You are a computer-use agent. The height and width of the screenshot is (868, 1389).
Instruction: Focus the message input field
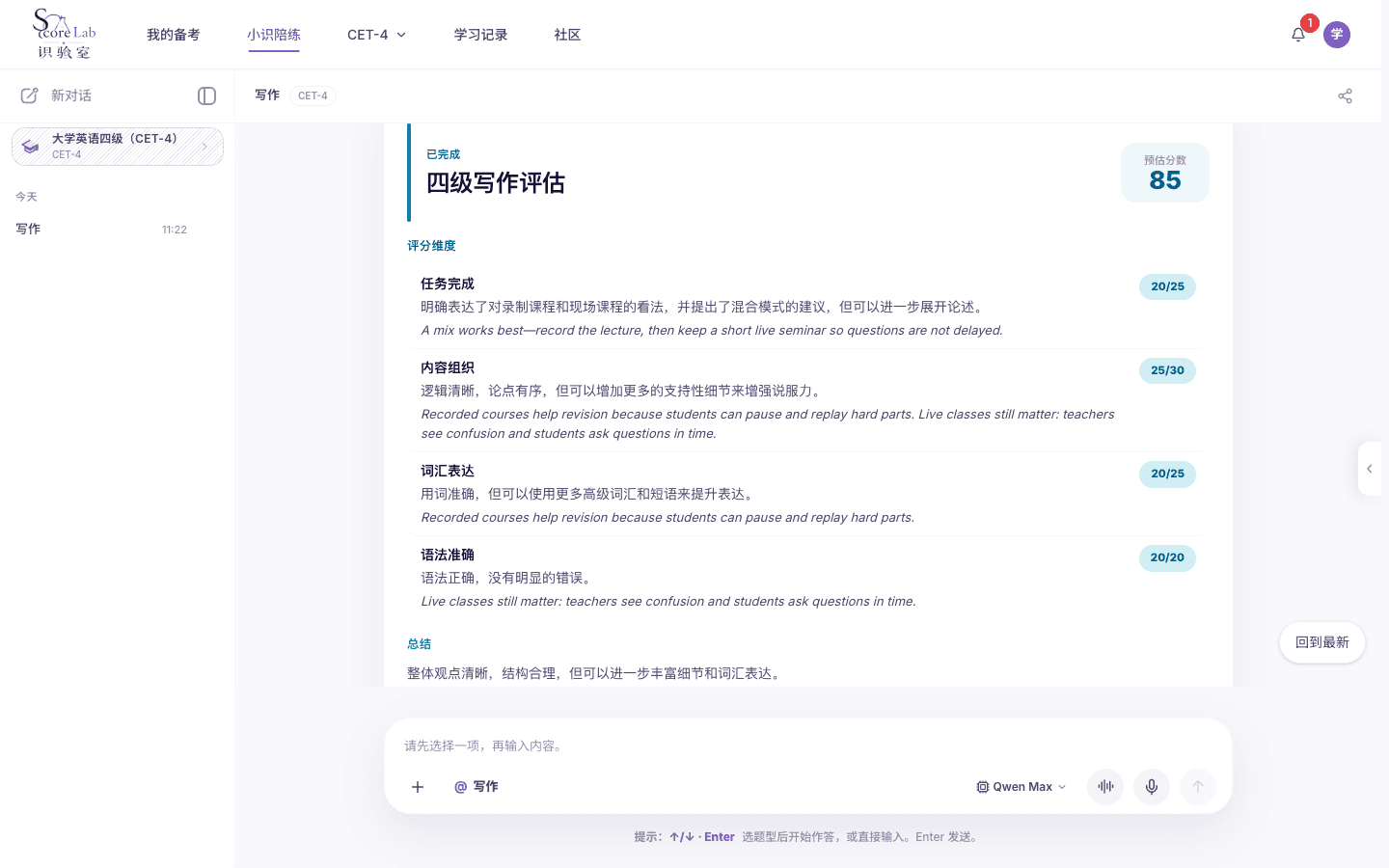coord(808,746)
